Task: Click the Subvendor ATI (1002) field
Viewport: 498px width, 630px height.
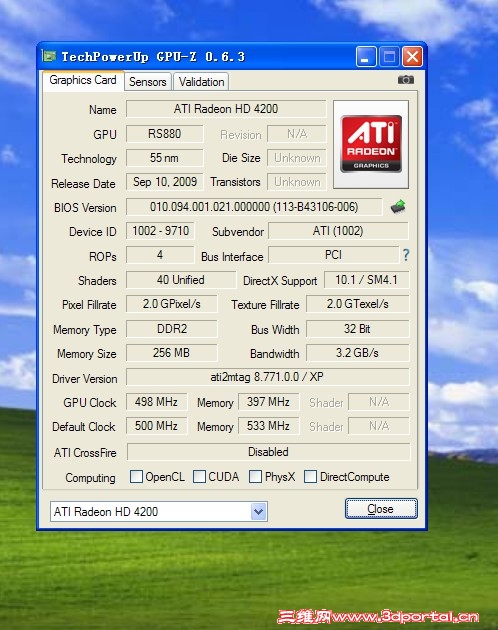Action: point(338,231)
